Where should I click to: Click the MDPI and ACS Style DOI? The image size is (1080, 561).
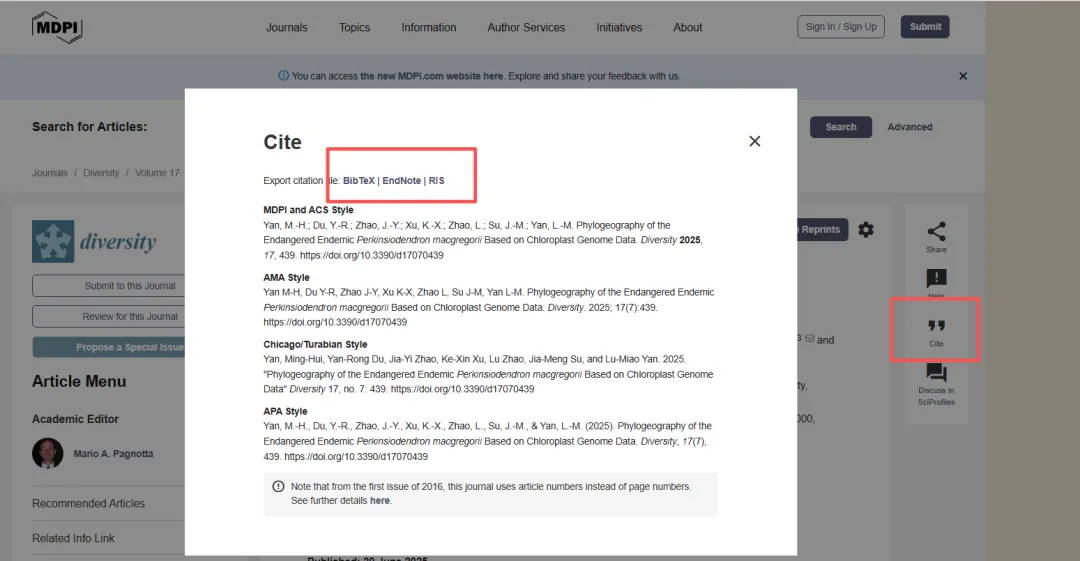point(372,255)
